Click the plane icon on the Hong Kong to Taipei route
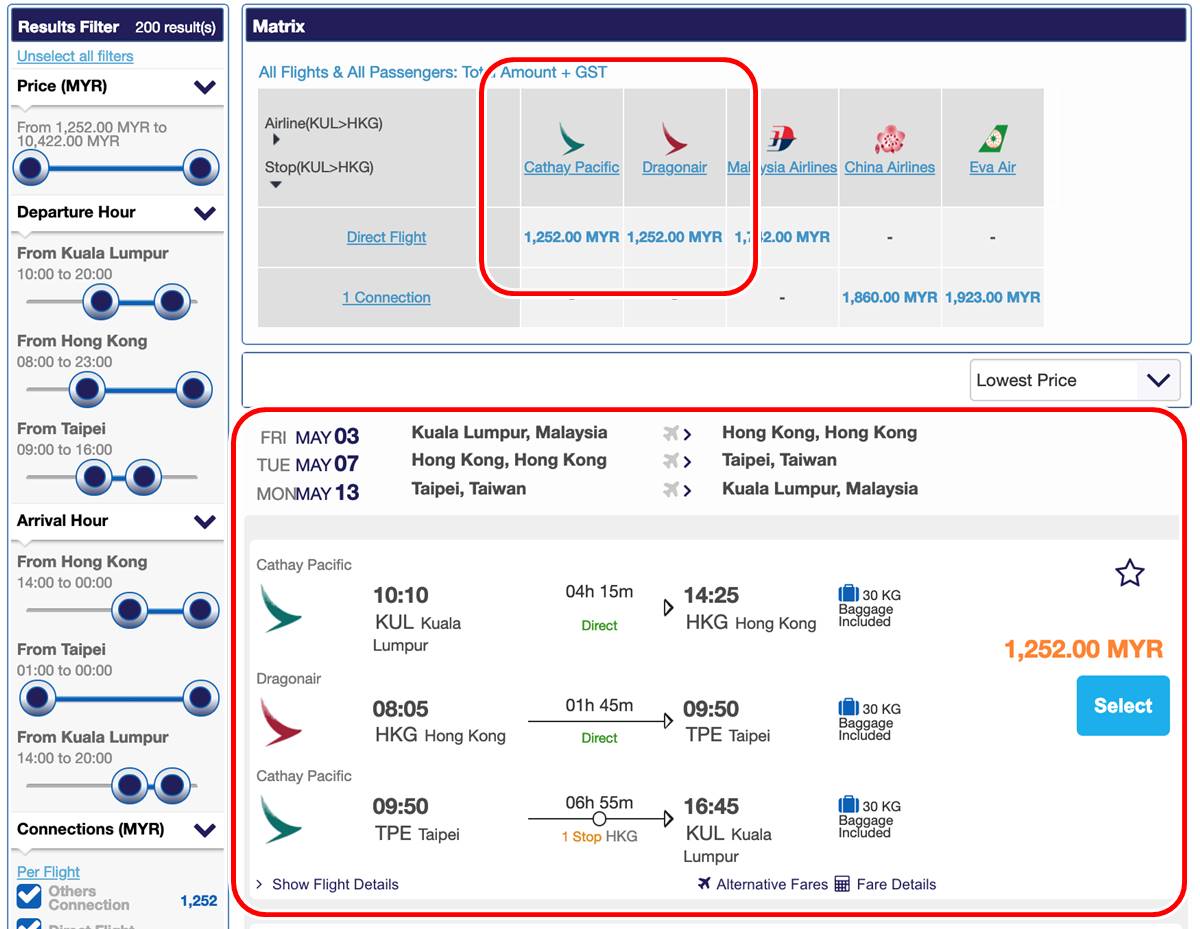1200x929 pixels. pos(671,461)
